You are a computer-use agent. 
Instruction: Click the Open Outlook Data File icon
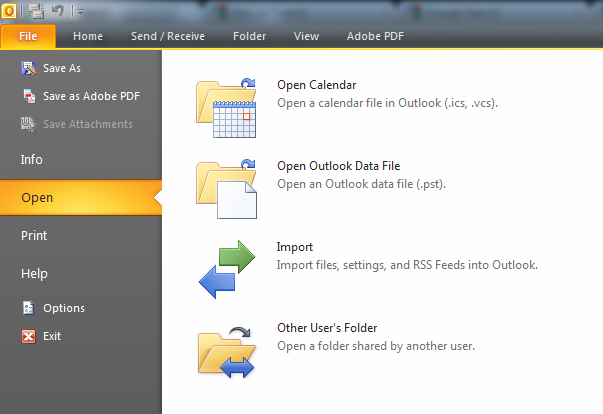[226, 189]
